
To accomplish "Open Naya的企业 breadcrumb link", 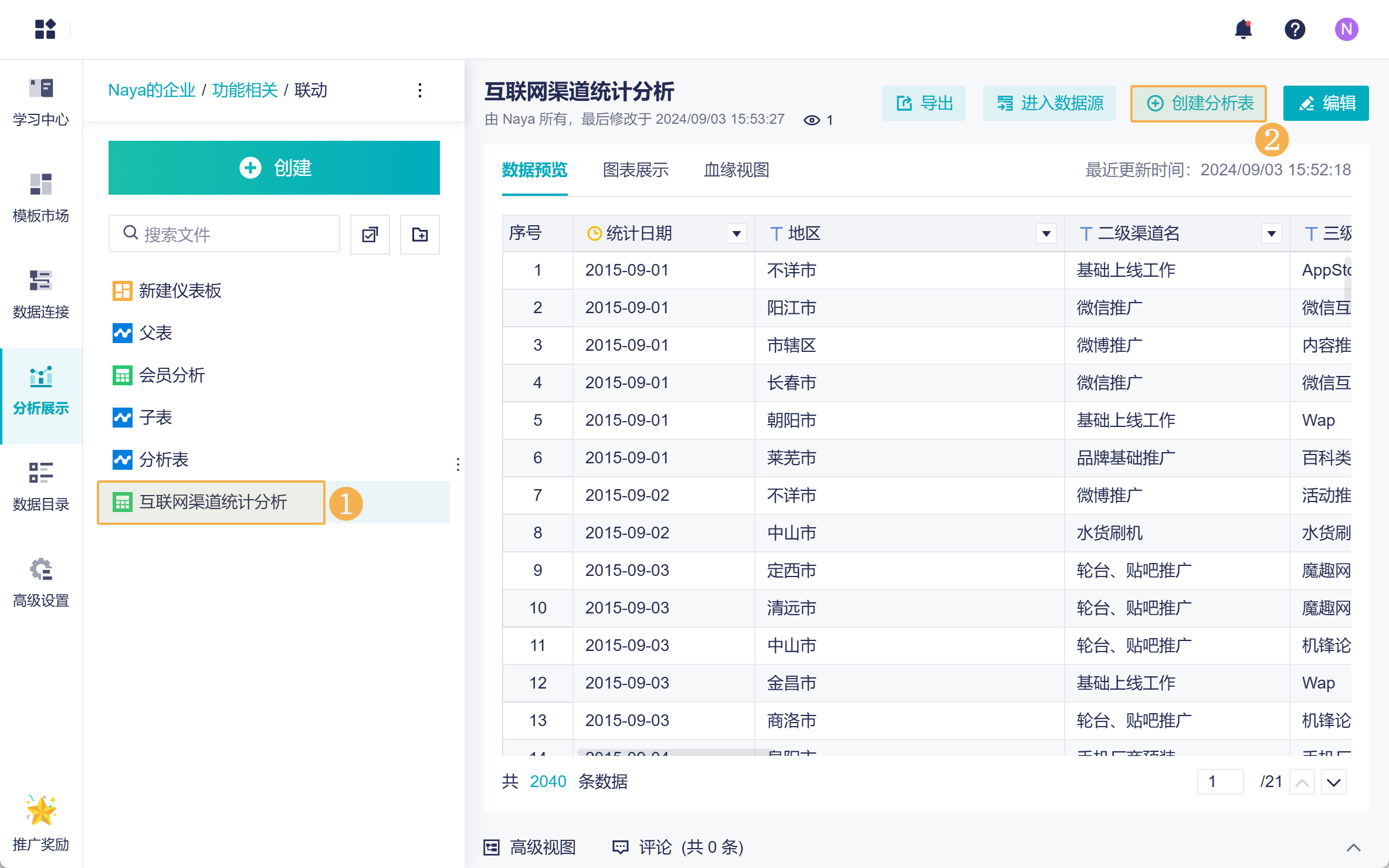I will pos(152,90).
